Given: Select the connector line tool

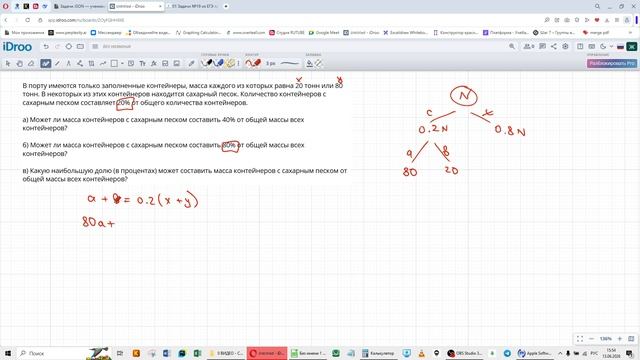Looking at the screenshot, I should [x=103, y=63].
